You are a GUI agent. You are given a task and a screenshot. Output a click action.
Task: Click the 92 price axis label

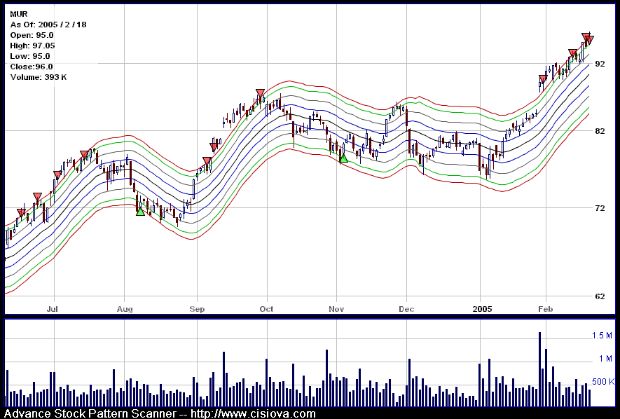[600, 64]
